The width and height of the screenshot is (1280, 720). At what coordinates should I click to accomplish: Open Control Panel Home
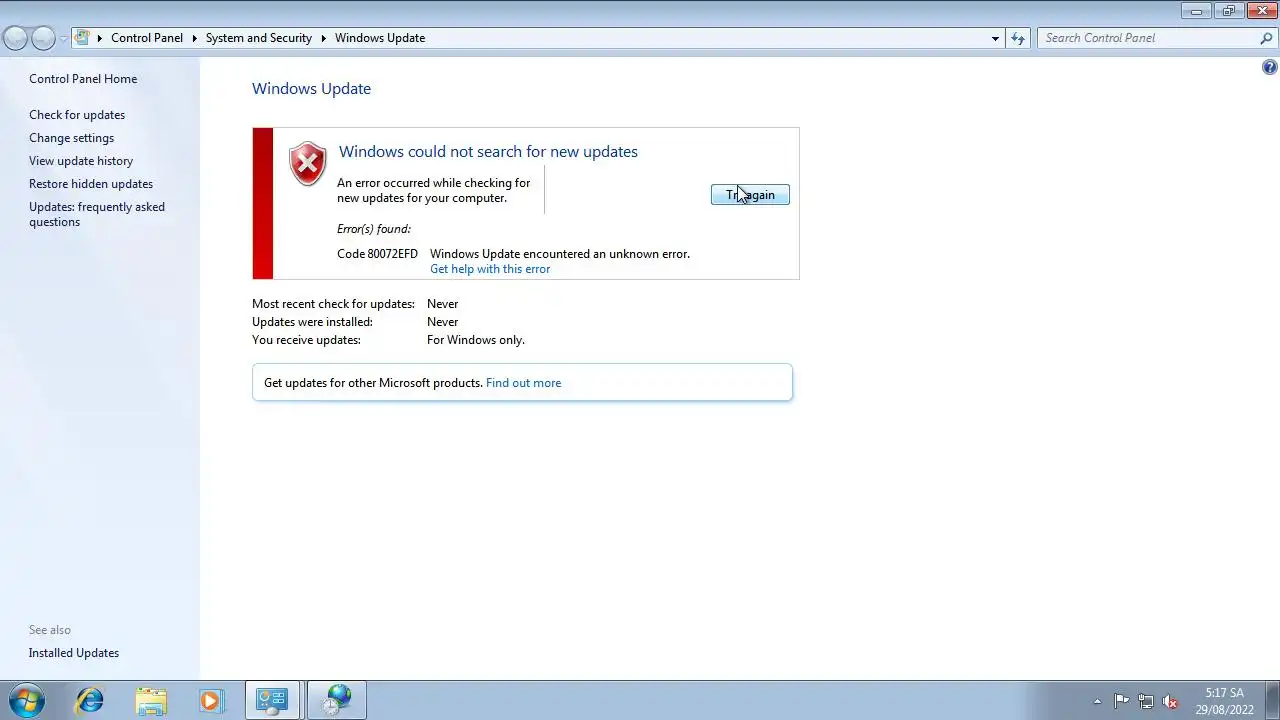pos(83,79)
